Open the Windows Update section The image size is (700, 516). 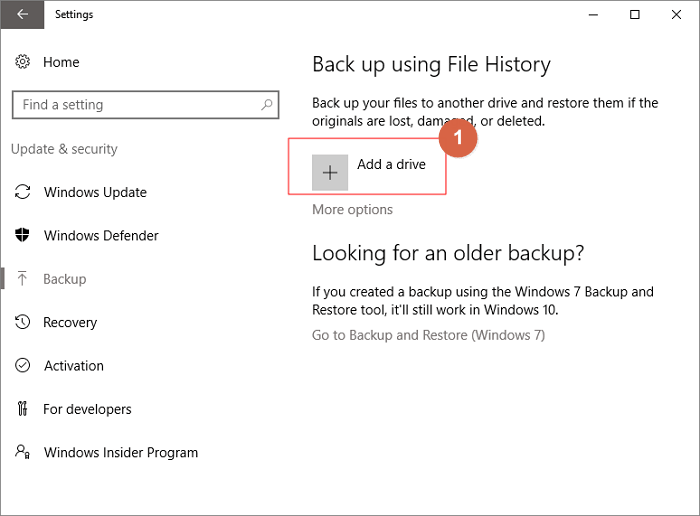point(95,192)
